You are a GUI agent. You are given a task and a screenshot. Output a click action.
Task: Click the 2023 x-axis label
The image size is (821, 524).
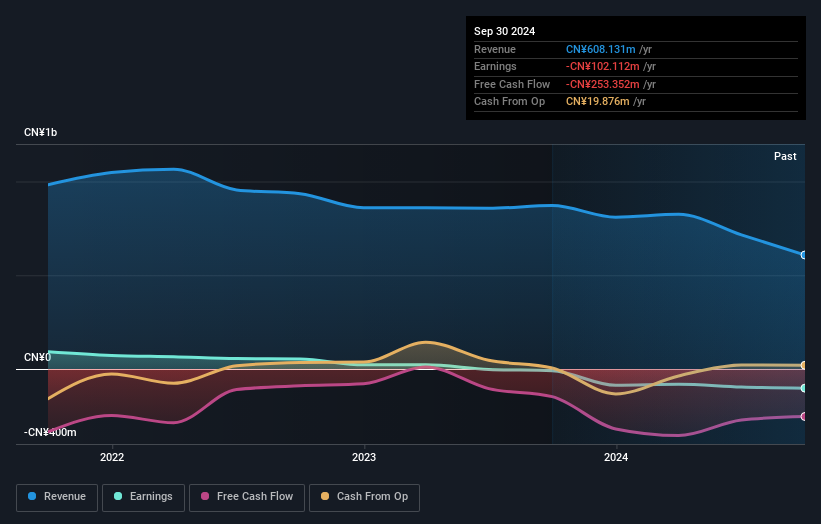[x=364, y=458]
